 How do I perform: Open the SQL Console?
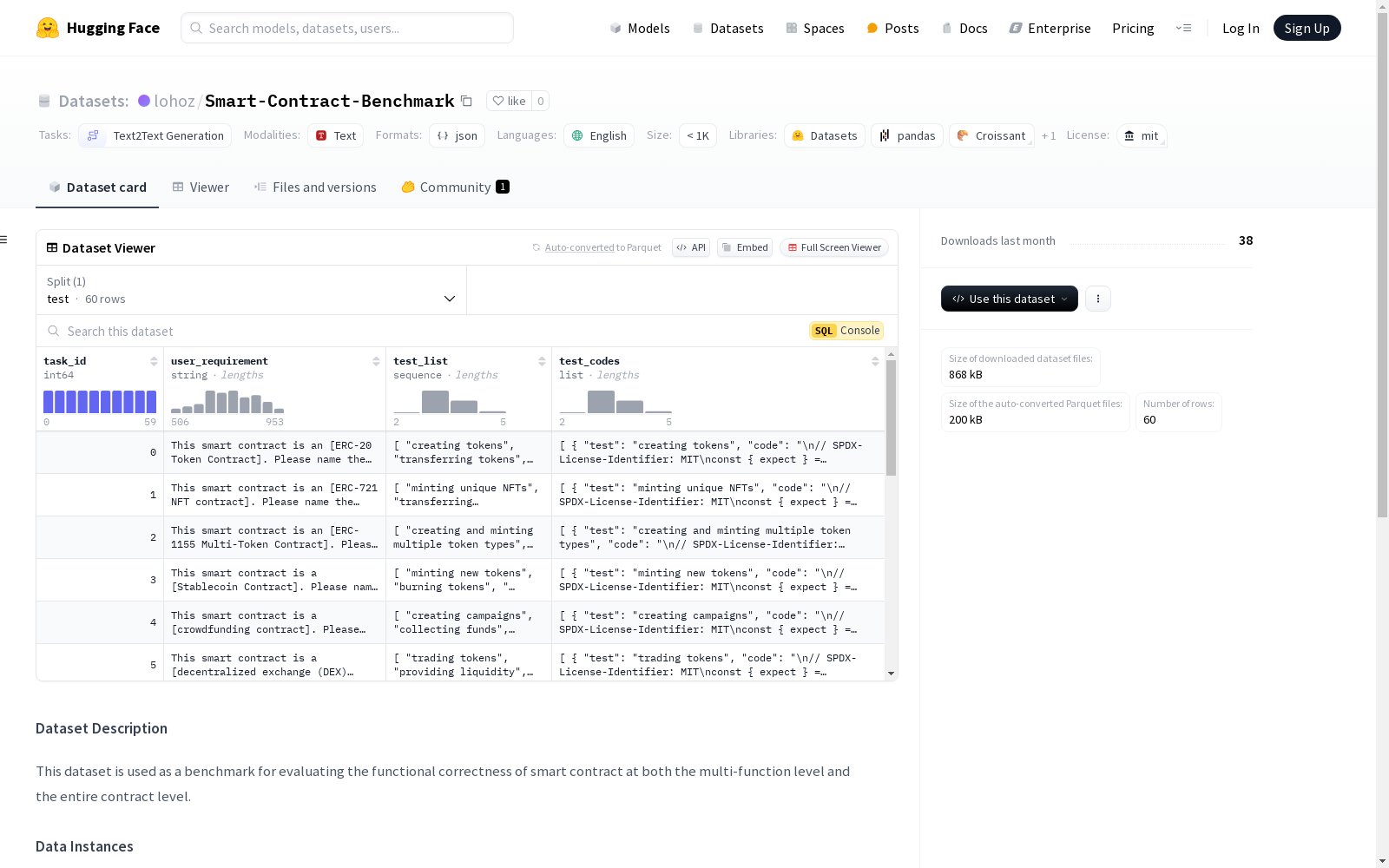point(846,331)
